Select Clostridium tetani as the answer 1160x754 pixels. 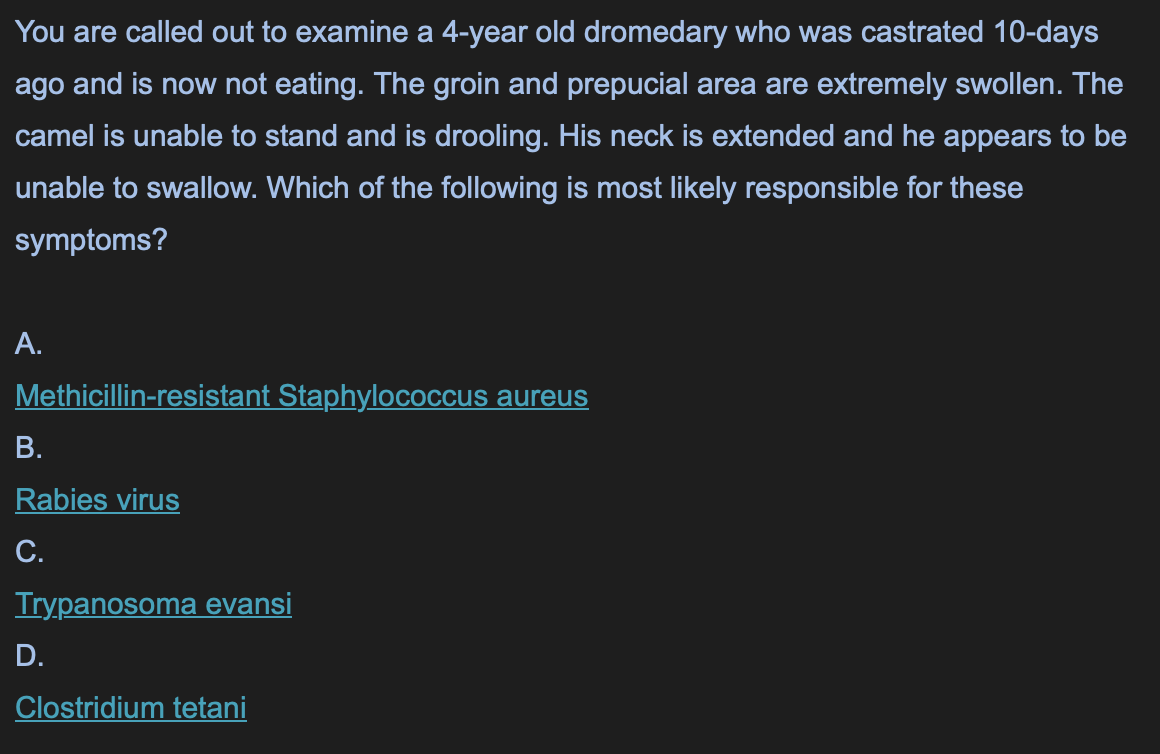(x=131, y=707)
